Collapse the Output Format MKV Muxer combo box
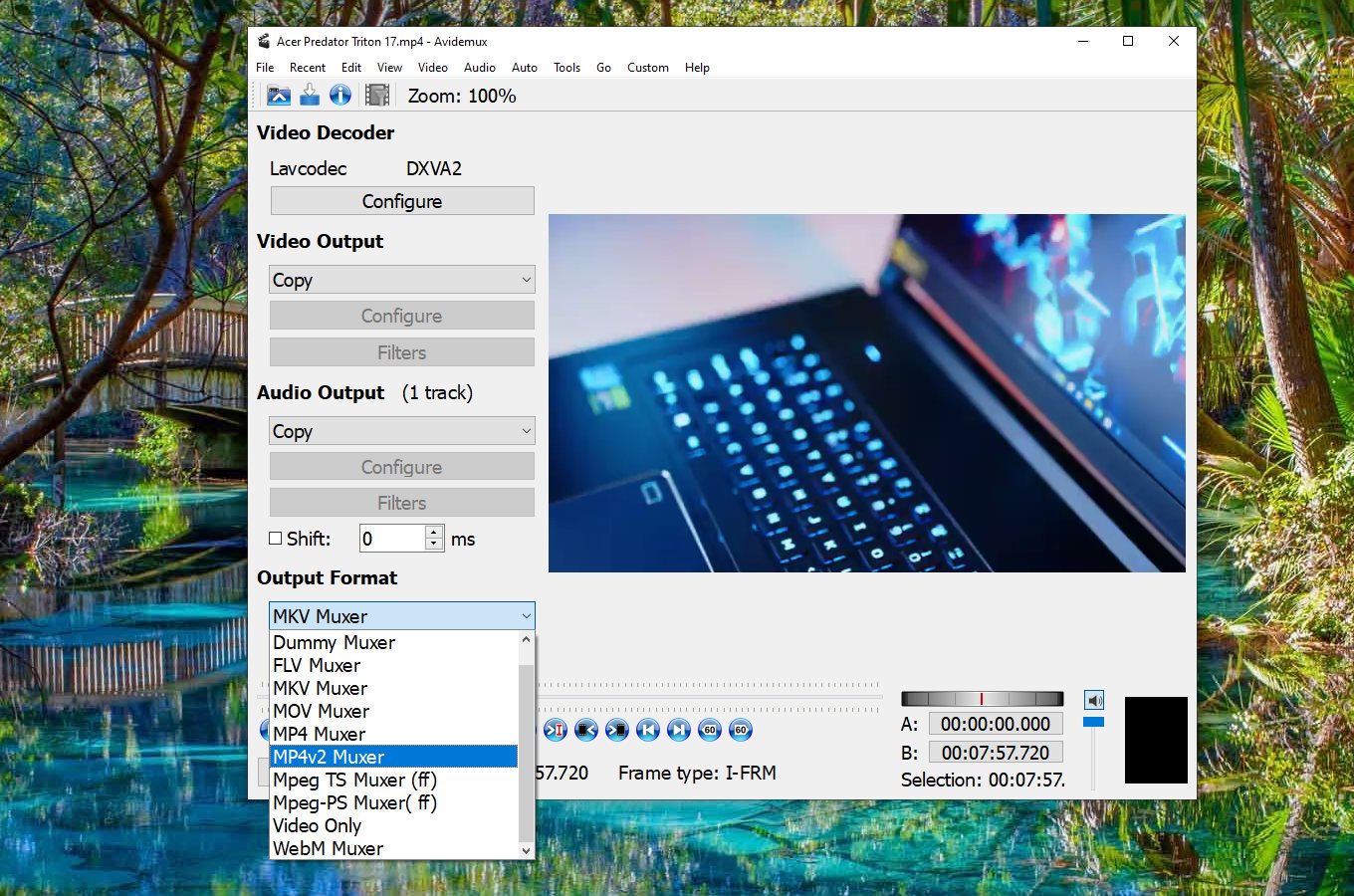Image resolution: width=1354 pixels, height=896 pixels. (402, 616)
